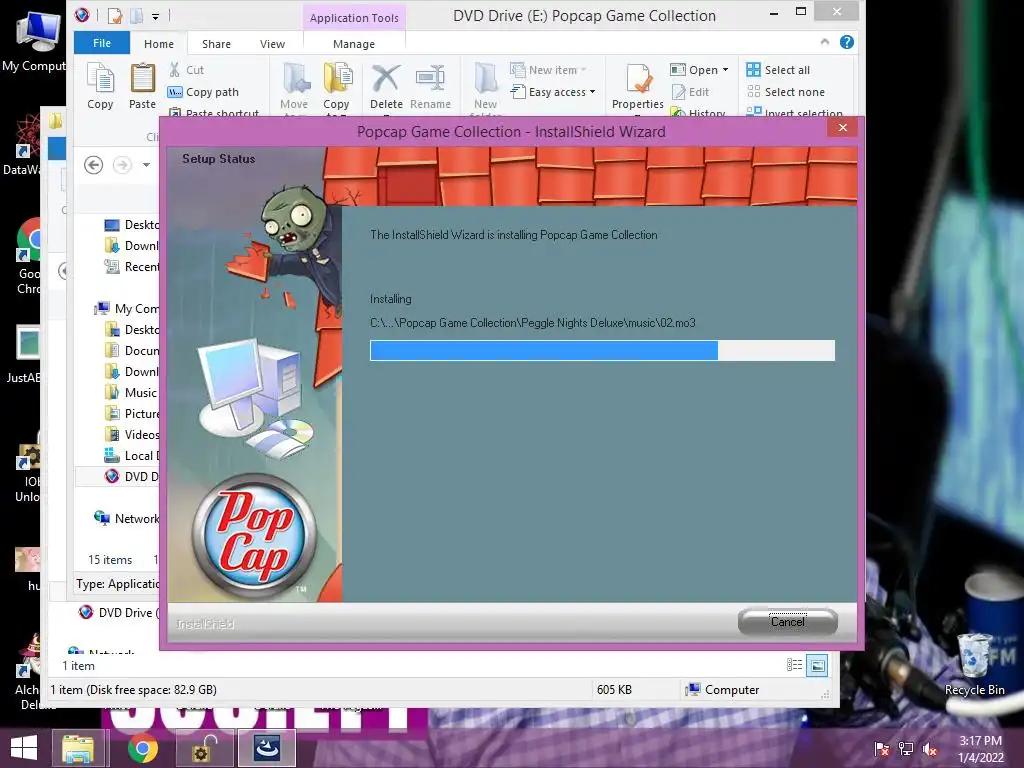Image resolution: width=1024 pixels, height=768 pixels.
Task: Select the Application Tools contextual tab
Action: click(354, 18)
